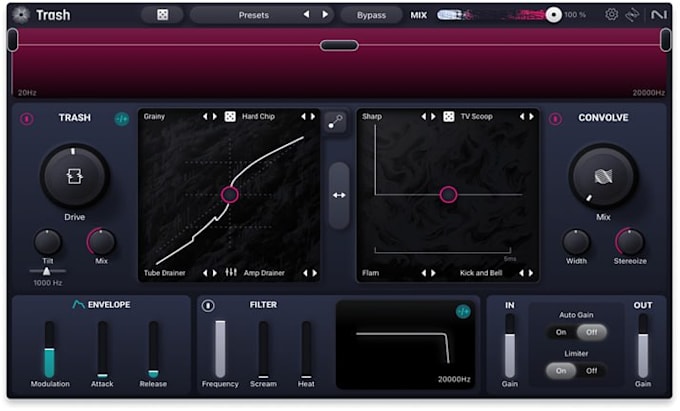Open the Presets menu
680x411 pixels.
[x=254, y=15]
